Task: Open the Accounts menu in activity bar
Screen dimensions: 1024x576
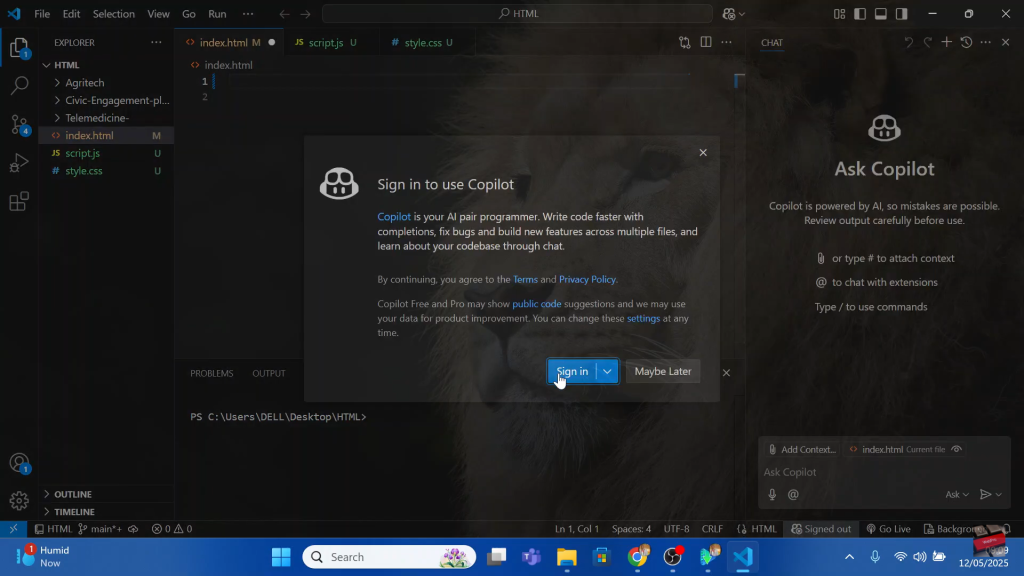Action: pos(20,463)
